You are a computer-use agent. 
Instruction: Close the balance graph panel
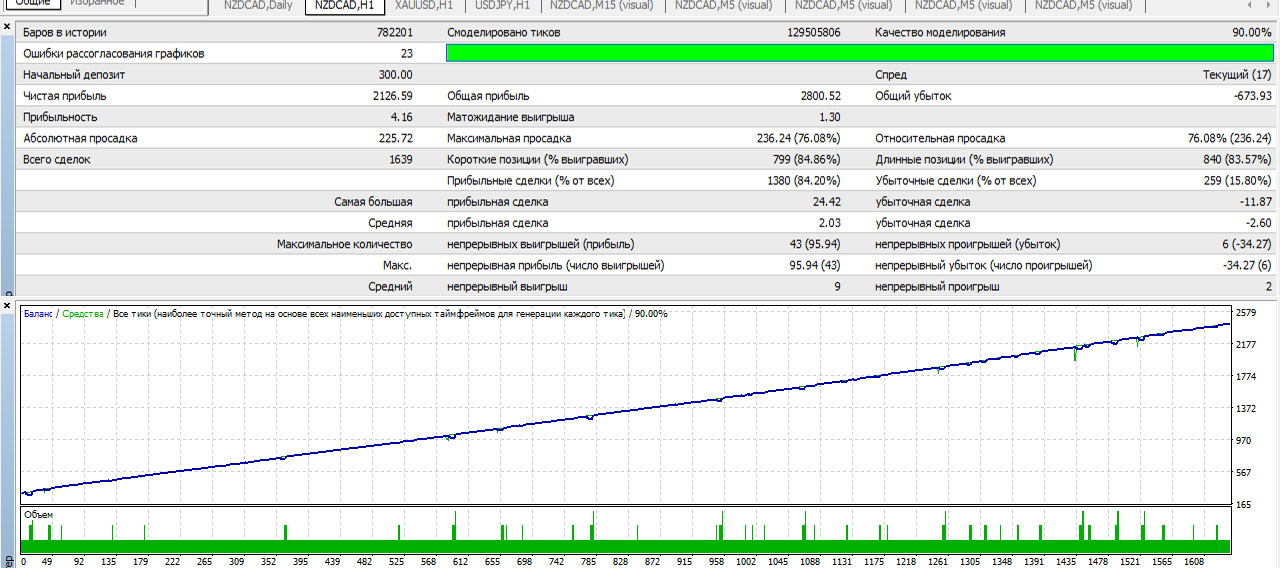tap(8, 303)
